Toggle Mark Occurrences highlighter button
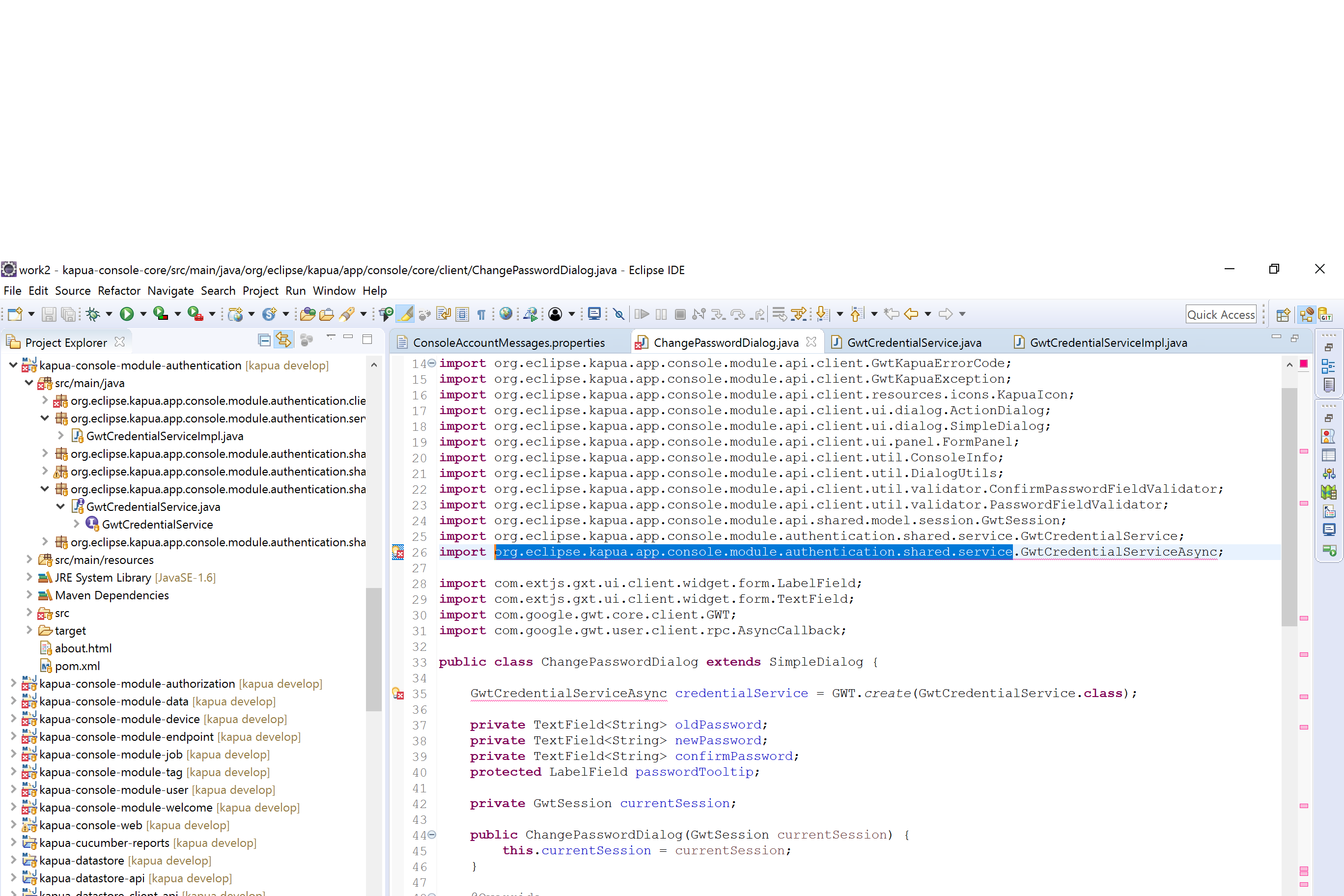This screenshot has height=896, width=1344. tap(406, 314)
